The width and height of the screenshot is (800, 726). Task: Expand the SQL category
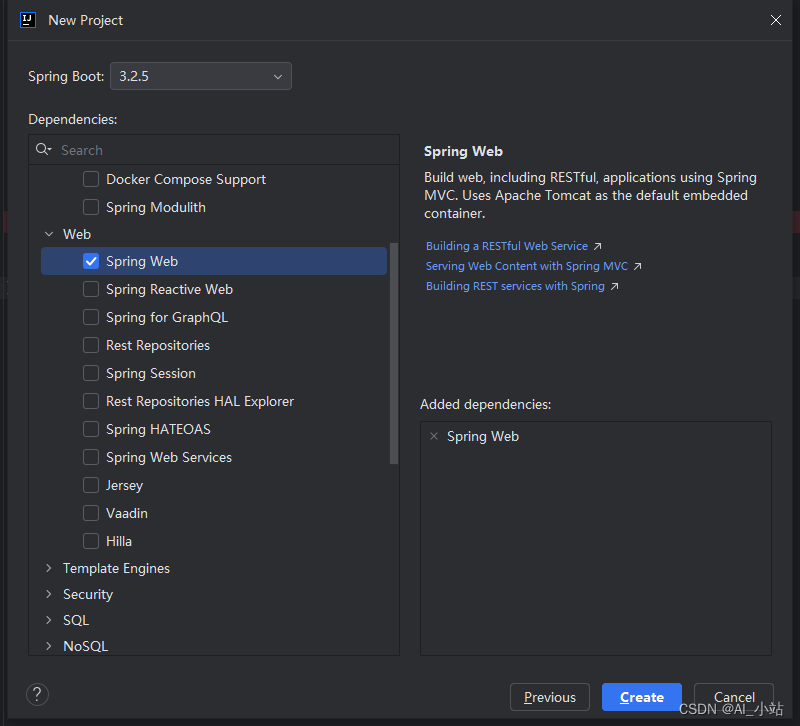[49, 620]
